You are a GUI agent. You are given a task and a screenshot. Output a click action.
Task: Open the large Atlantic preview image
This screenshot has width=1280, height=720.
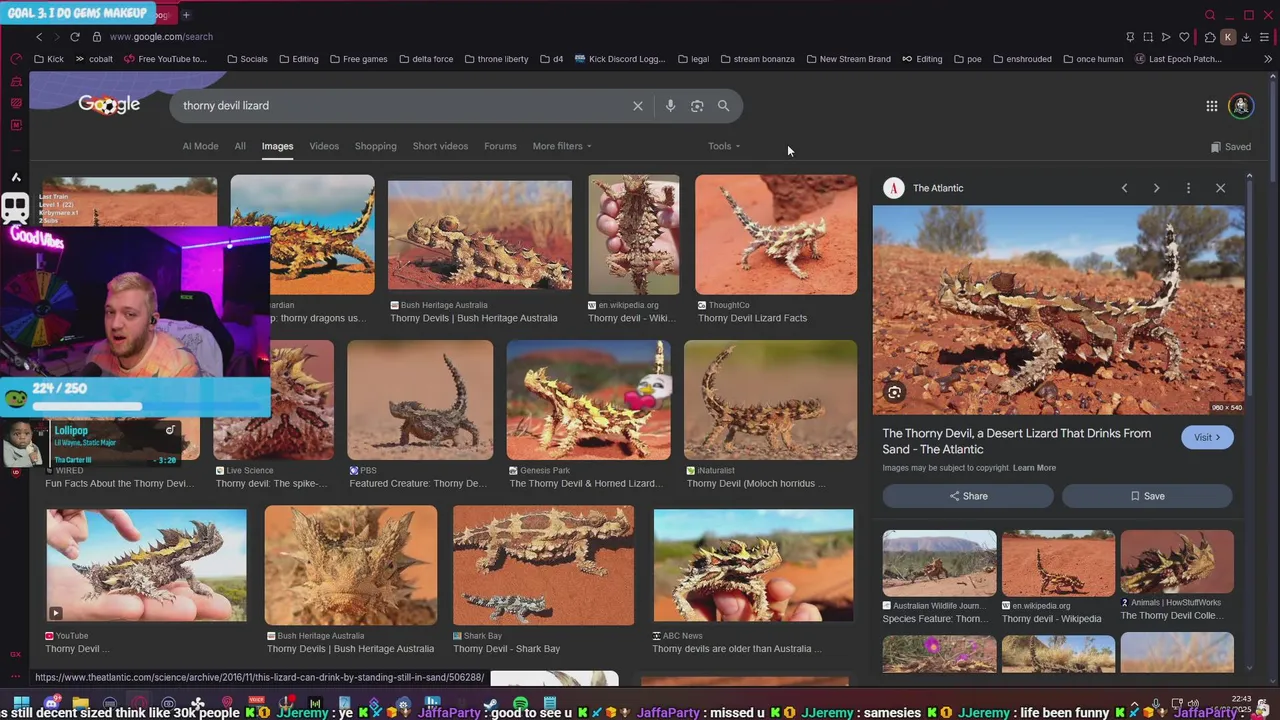[1058, 310]
